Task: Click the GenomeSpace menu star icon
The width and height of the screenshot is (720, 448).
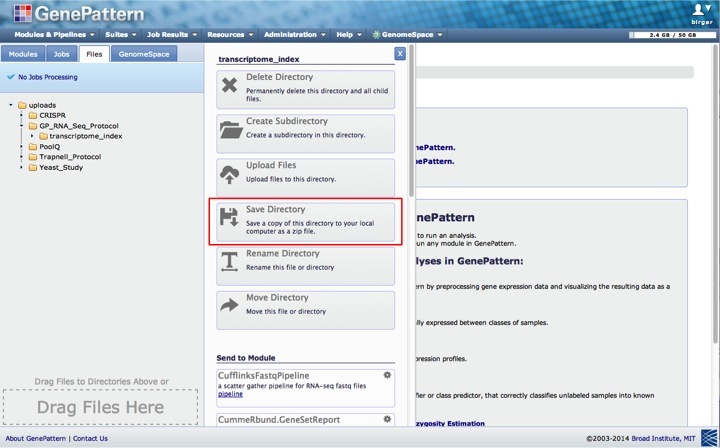Action: 376,34
